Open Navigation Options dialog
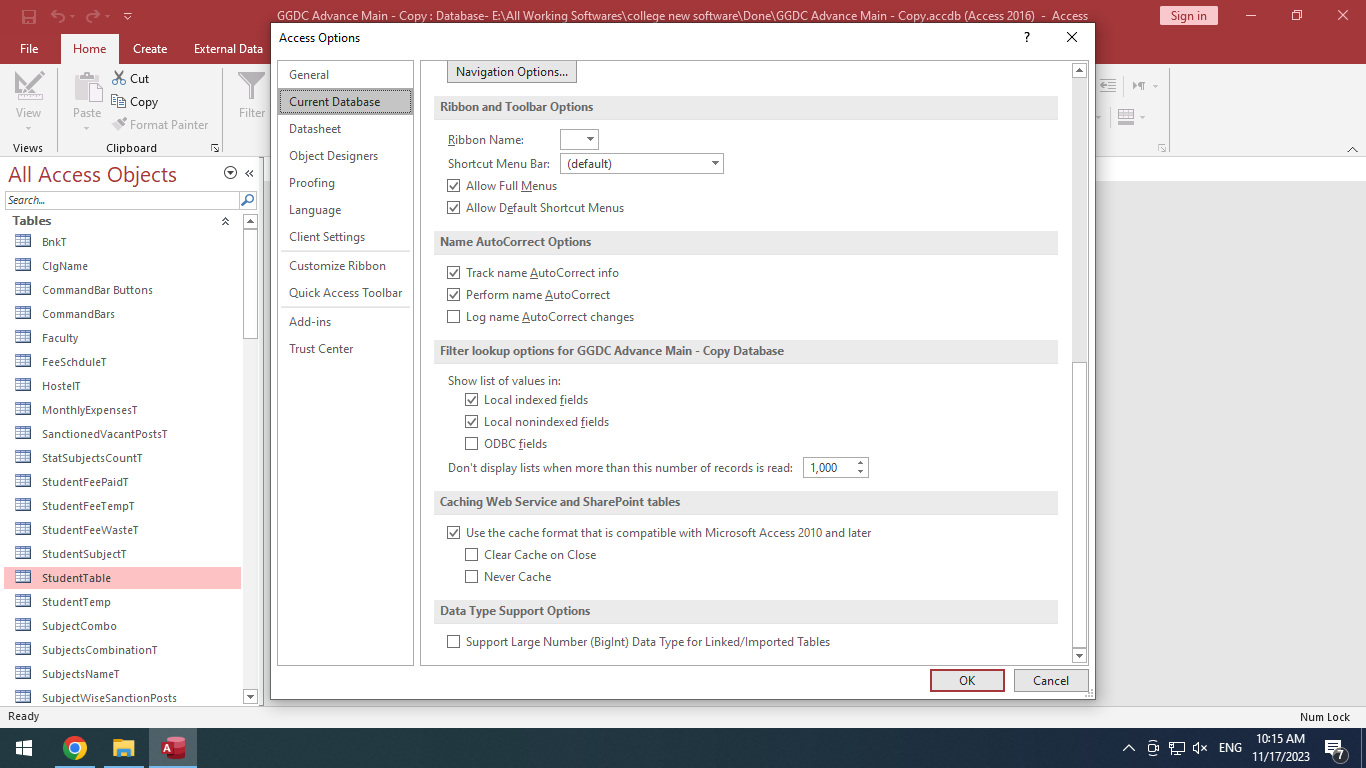Image resolution: width=1366 pixels, height=768 pixels. click(512, 72)
